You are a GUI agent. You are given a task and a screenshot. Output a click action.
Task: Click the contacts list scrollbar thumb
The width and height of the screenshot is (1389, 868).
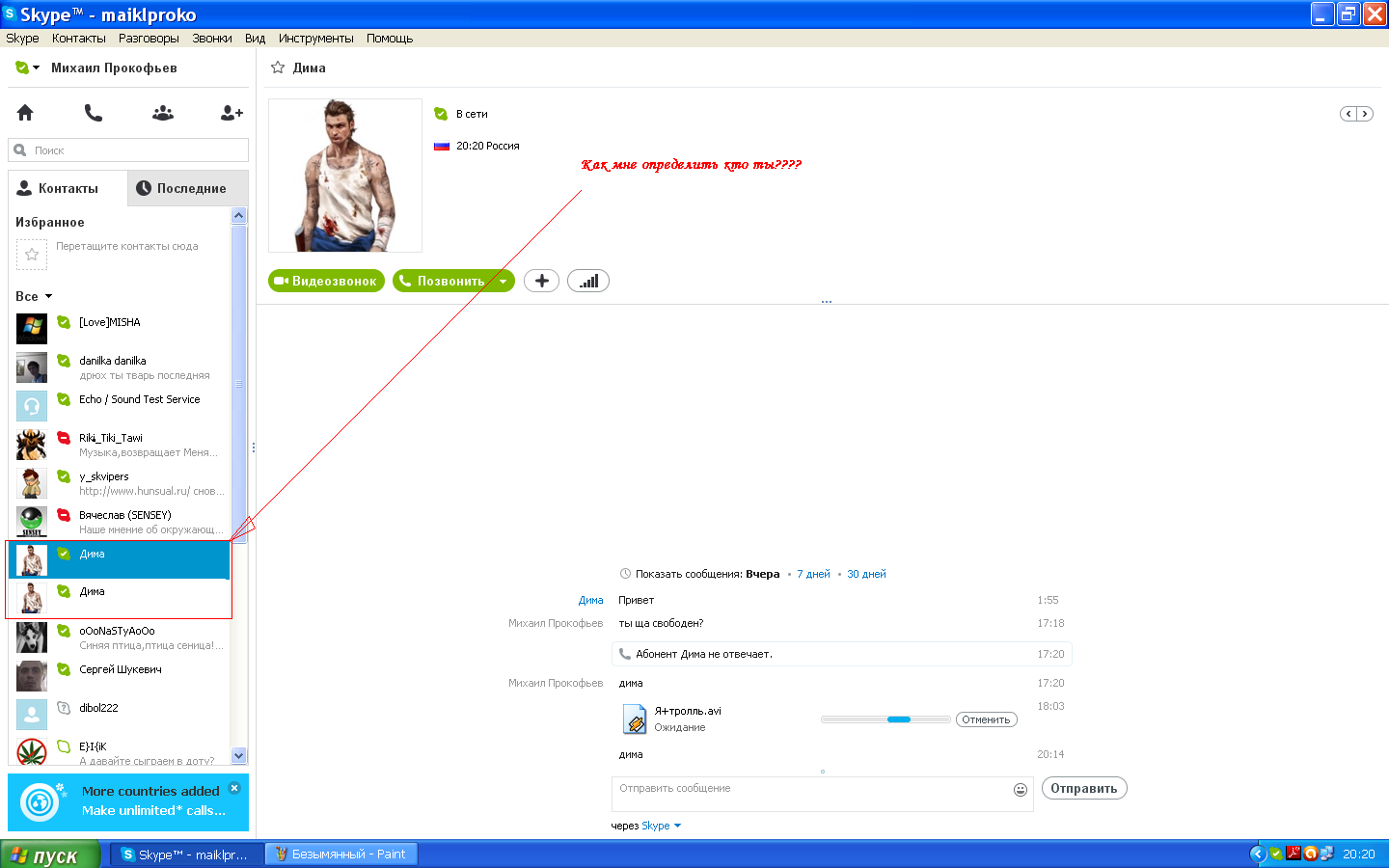coord(239,384)
